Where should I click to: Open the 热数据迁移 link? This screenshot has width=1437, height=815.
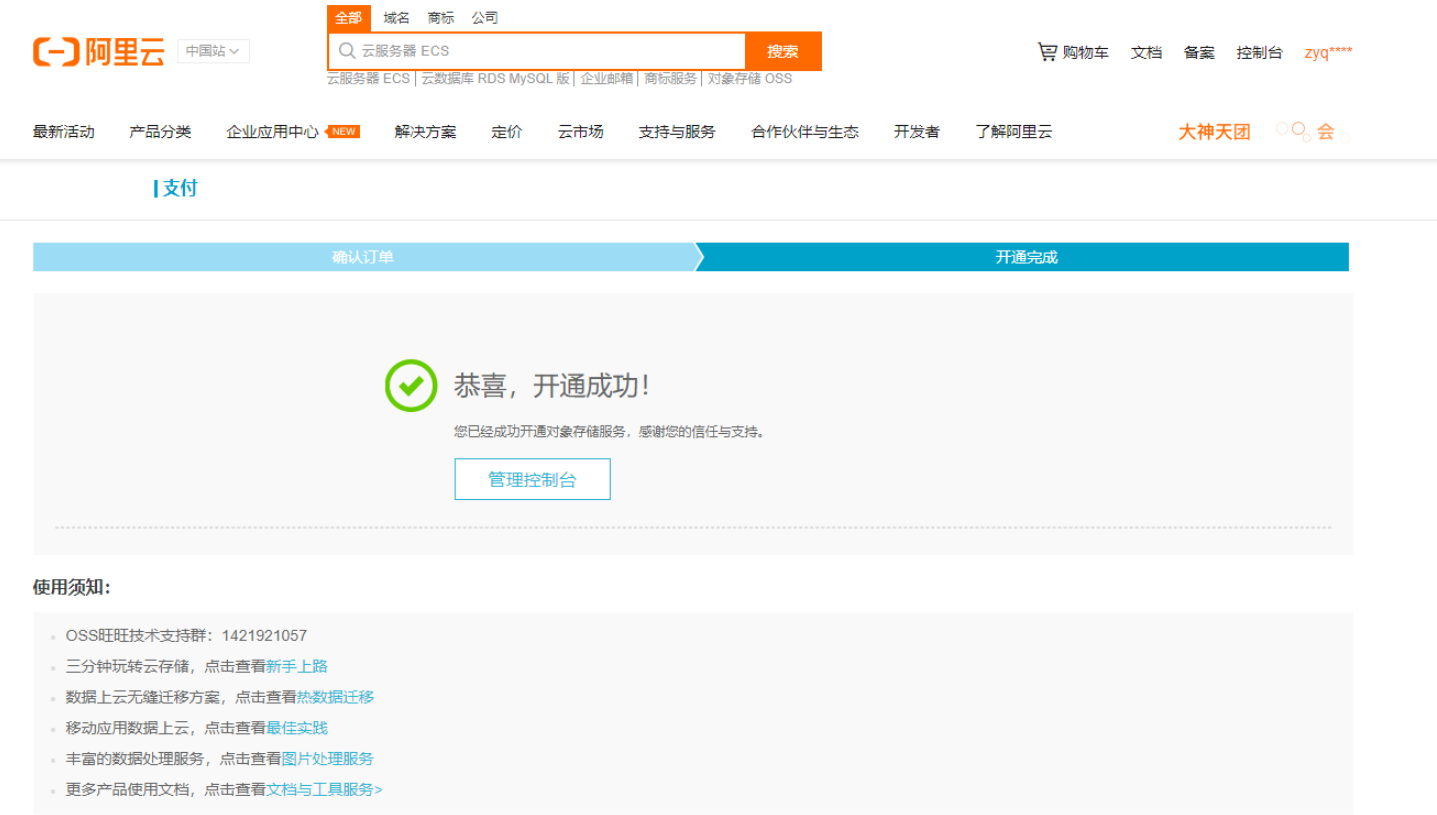(335, 697)
